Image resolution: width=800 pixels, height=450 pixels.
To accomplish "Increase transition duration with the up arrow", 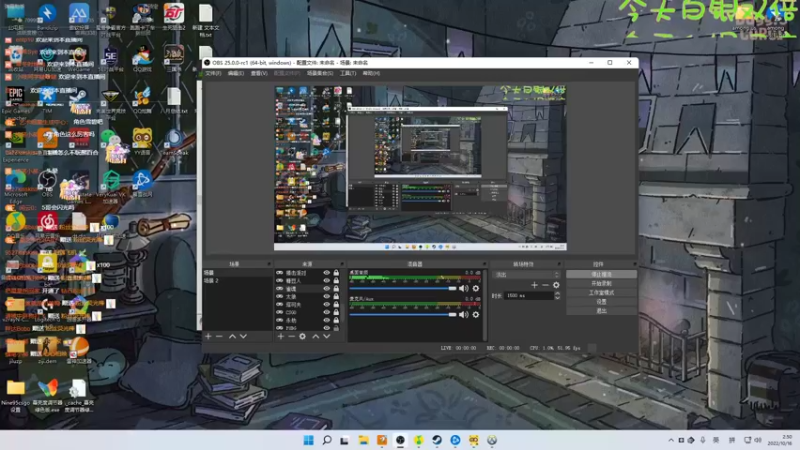I will coord(557,293).
